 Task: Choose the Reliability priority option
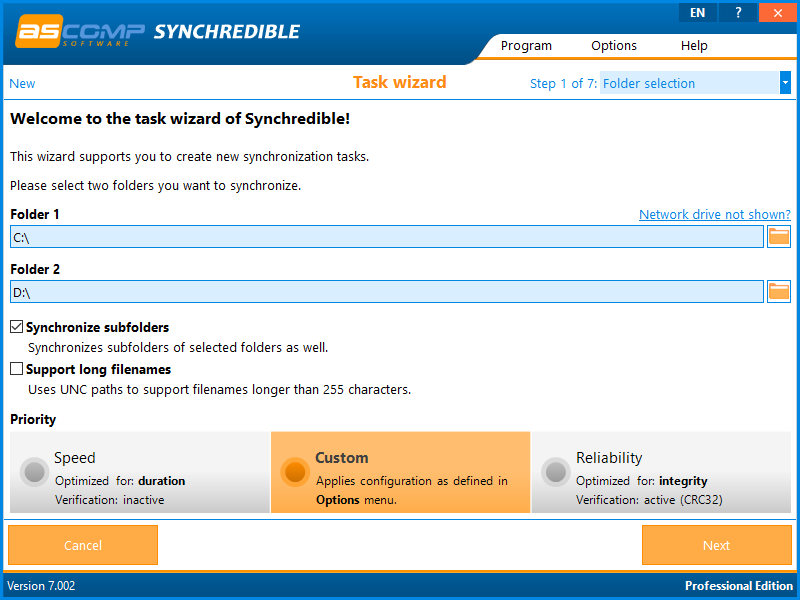coord(555,472)
